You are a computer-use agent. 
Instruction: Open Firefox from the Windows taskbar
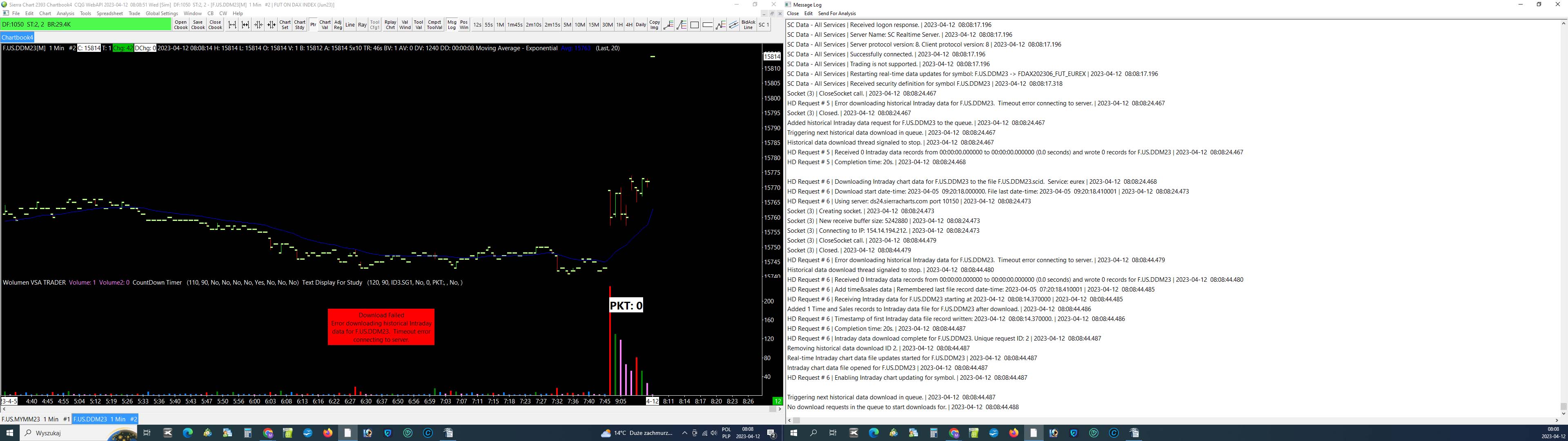pyautogui.click(x=328, y=433)
